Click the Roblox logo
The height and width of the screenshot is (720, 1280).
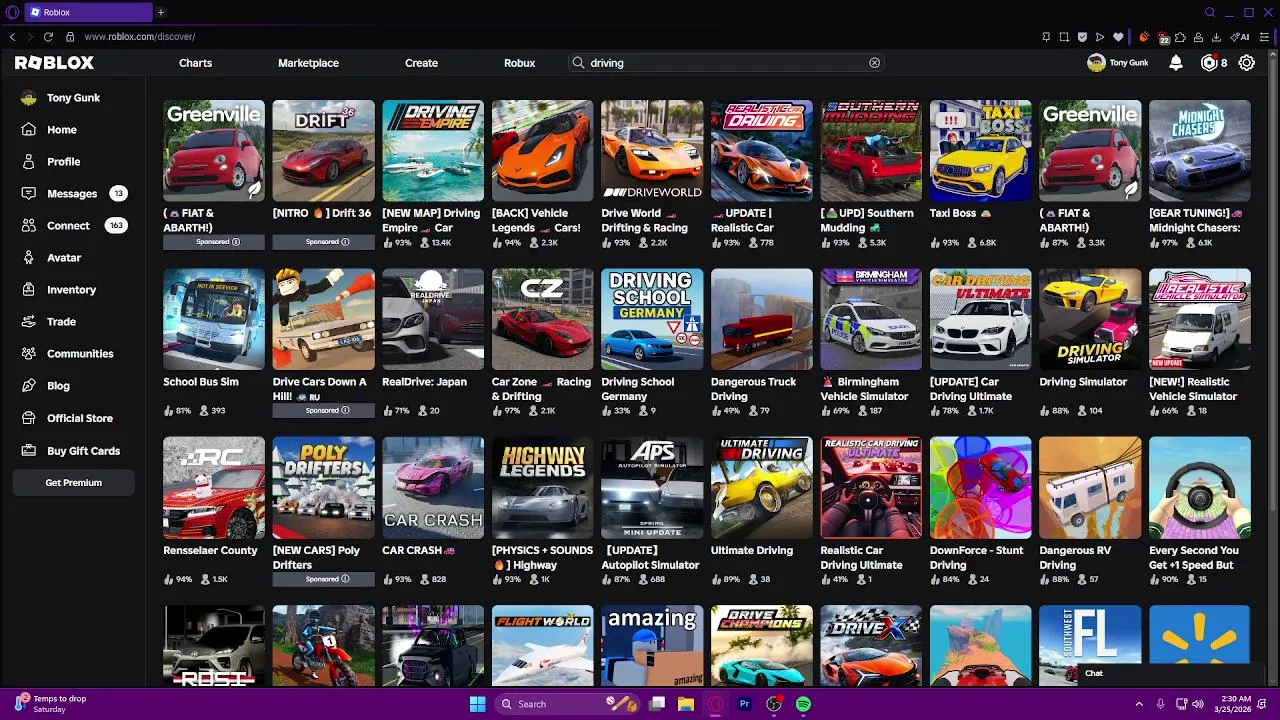coord(54,63)
